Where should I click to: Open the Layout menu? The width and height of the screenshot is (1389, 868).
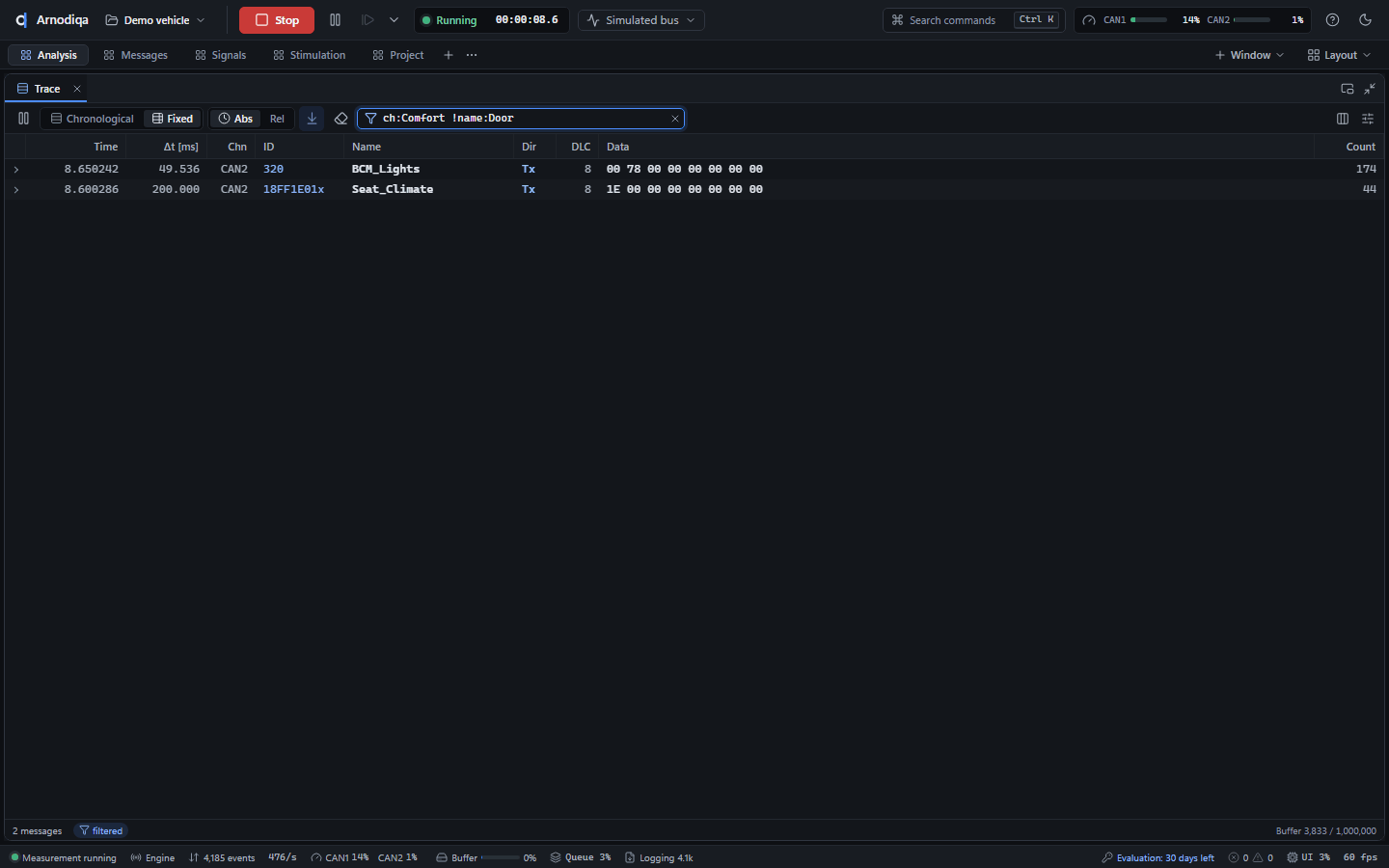pos(1339,55)
